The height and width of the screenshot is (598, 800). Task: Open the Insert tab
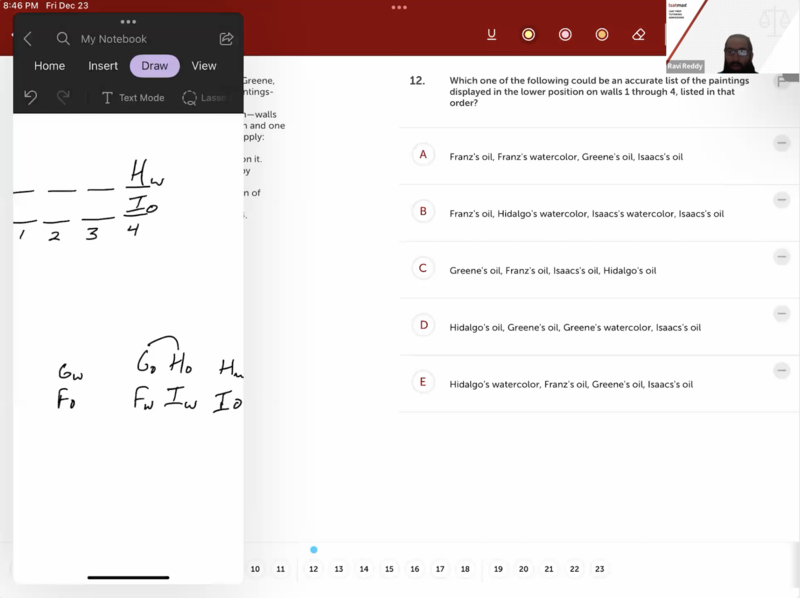(x=103, y=66)
